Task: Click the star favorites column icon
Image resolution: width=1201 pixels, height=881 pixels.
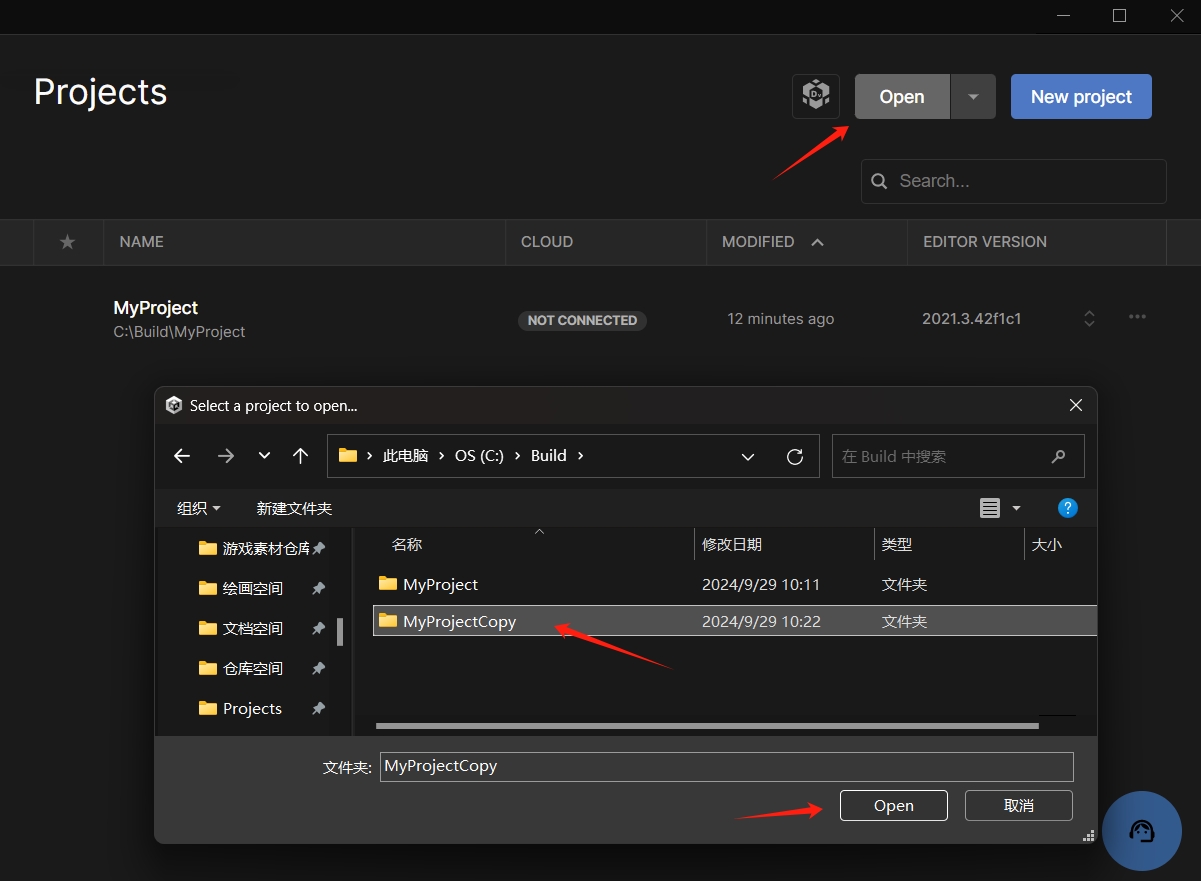Action: (67, 242)
